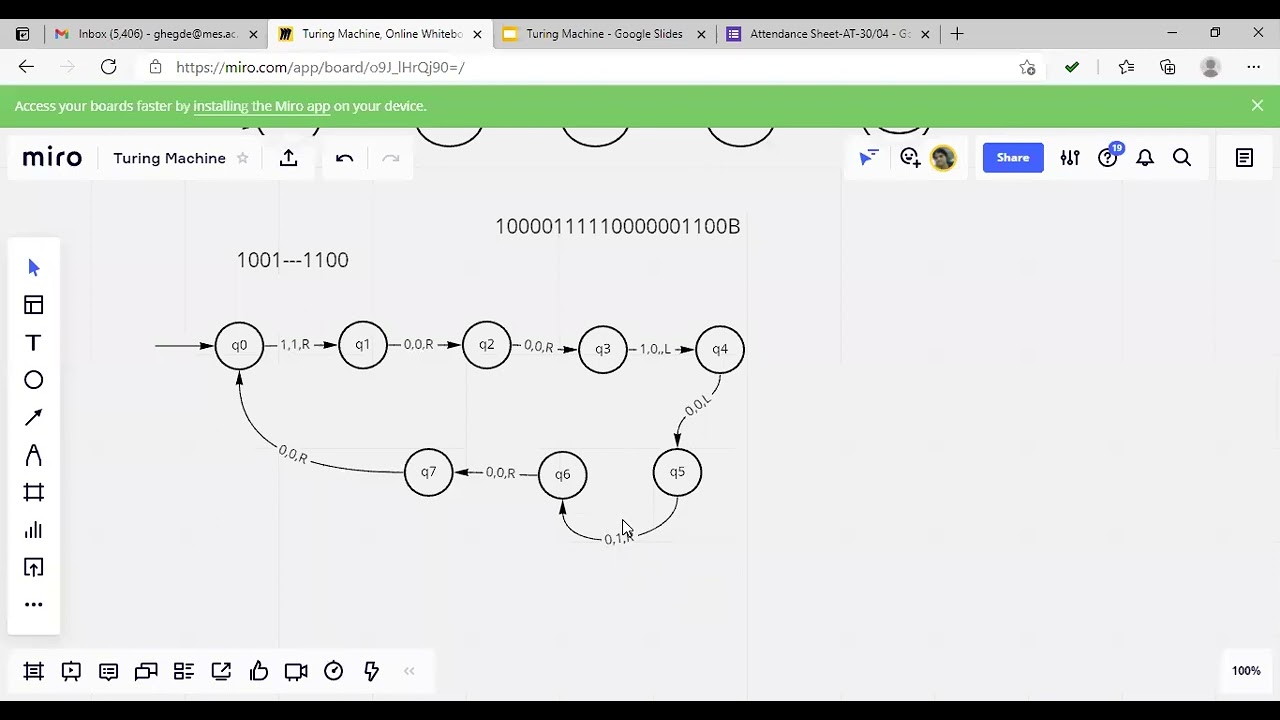
Task: Open frames panel in bottom toolbar
Action: (34, 671)
